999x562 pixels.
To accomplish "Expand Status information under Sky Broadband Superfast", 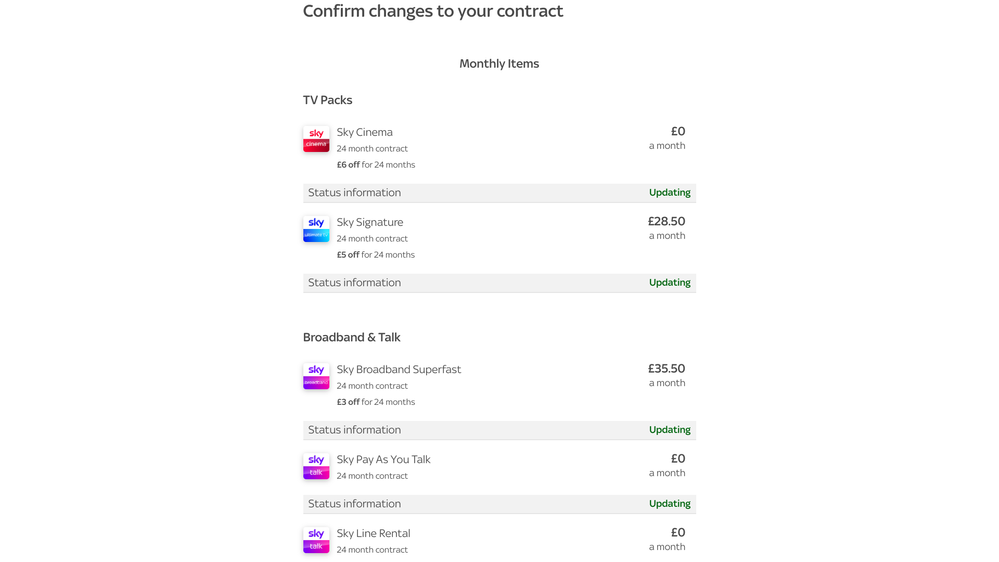I will (x=500, y=430).
